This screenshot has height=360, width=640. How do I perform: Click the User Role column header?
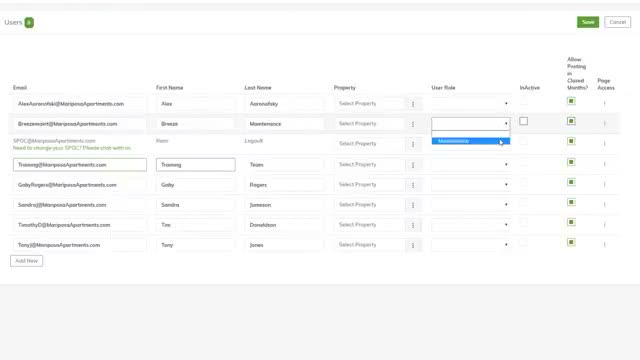click(x=443, y=88)
